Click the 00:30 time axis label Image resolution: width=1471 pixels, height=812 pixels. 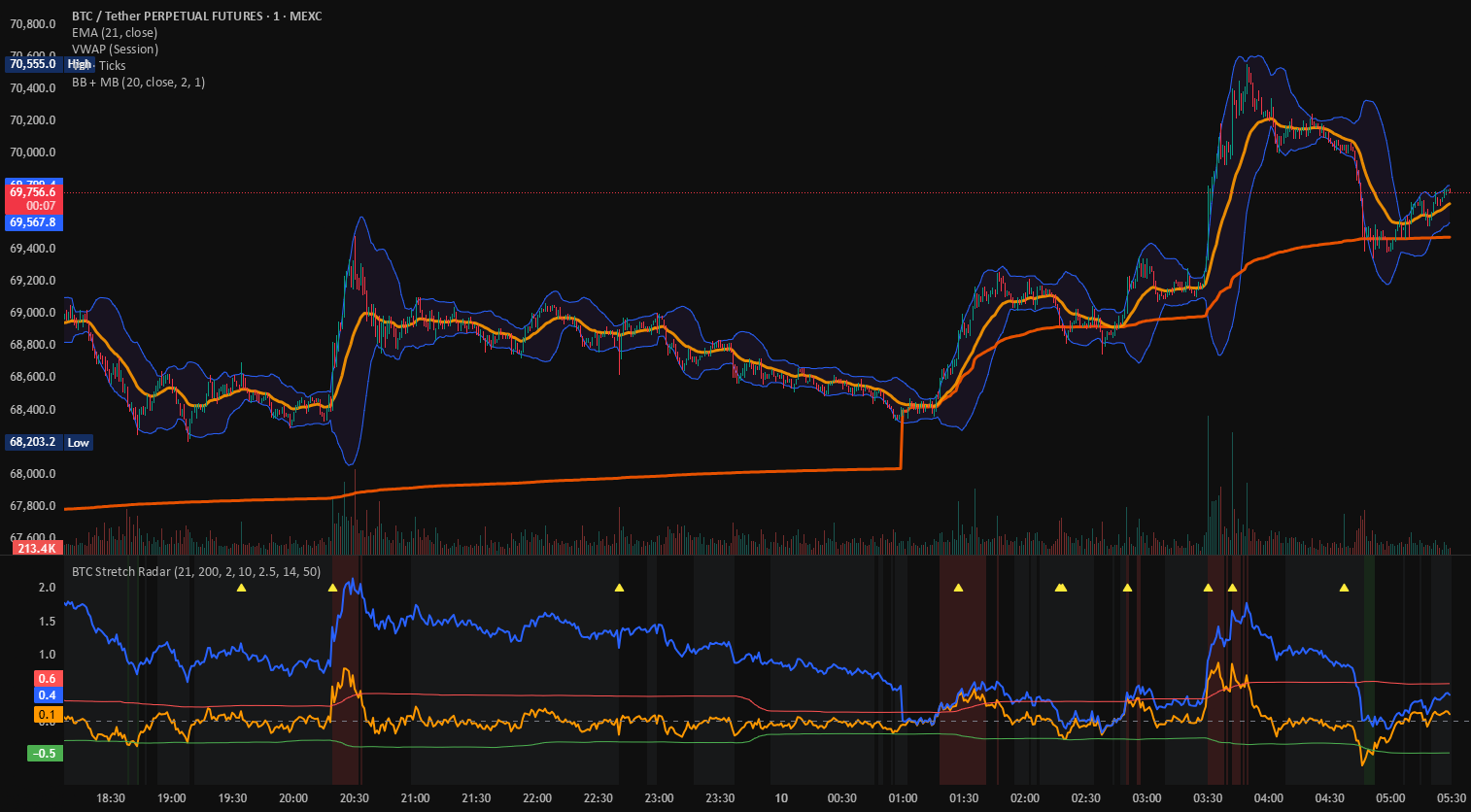tap(841, 798)
